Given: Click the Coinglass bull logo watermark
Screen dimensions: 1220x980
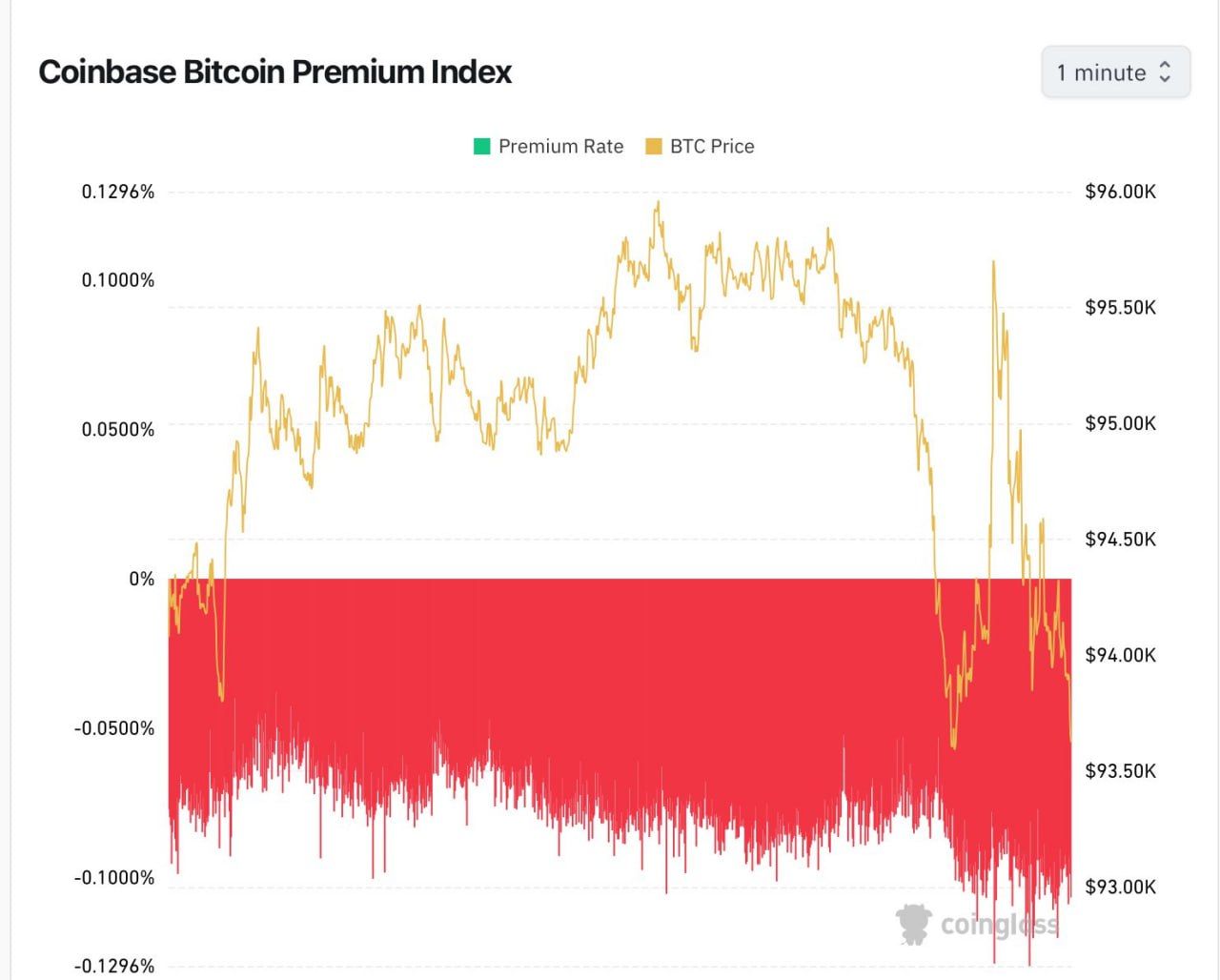Looking at the screenshot, I should pos(911,922).
